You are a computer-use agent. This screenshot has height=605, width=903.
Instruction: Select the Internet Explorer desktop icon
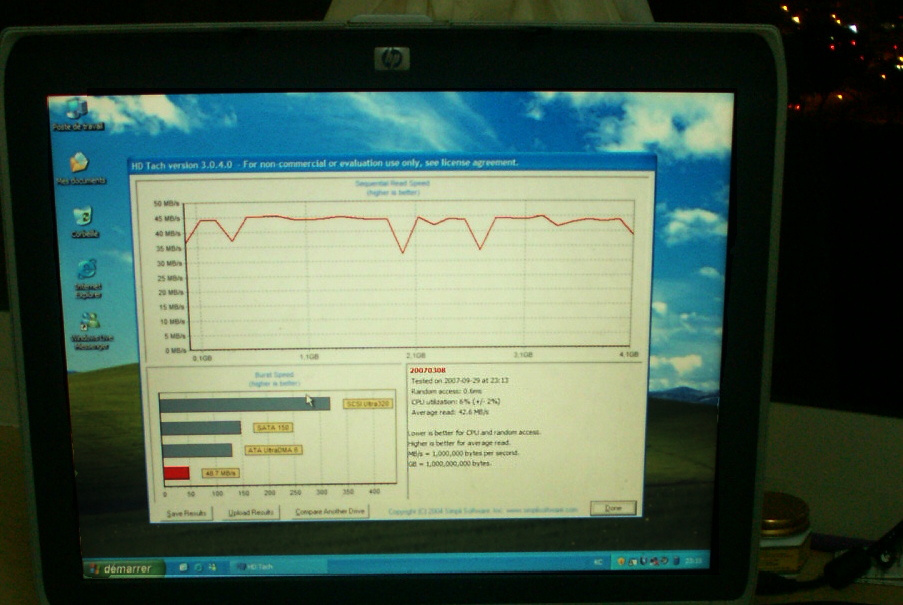pyautogui.click(x=88, y=279)
